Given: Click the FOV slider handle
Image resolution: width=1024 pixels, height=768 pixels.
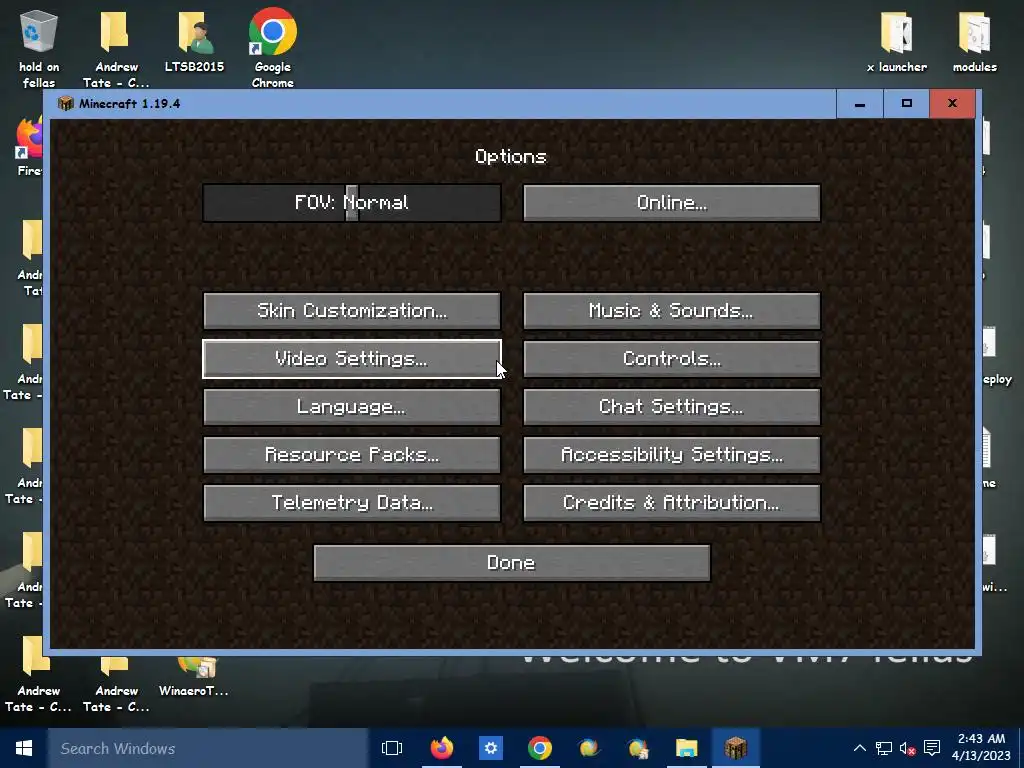Looking at the screenshot, I should [x=351, y=203].
